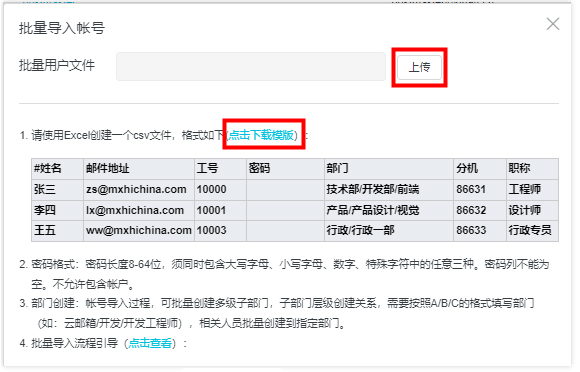Click employee number 10003 cell

[220, 231]
